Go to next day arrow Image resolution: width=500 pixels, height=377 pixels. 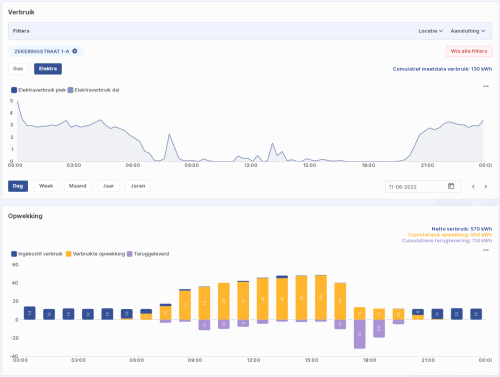point(486,187)
